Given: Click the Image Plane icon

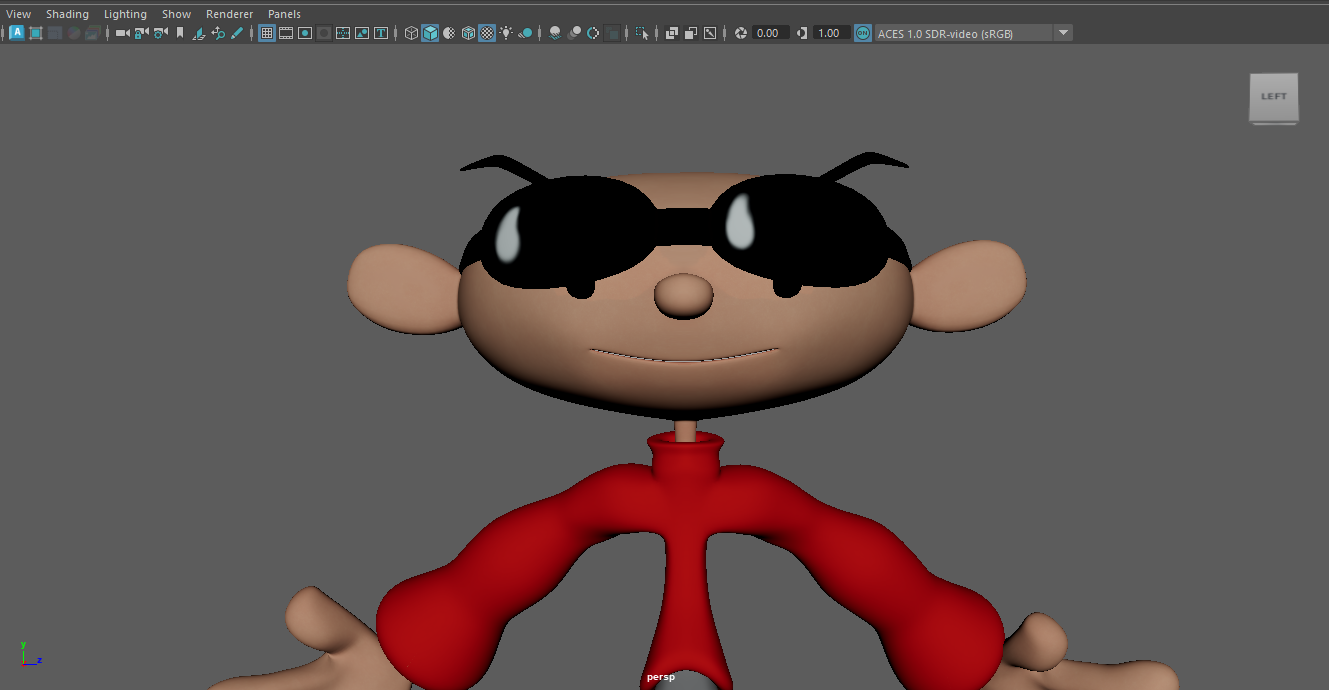Looking at the screenshot, I should click(198, 33).
